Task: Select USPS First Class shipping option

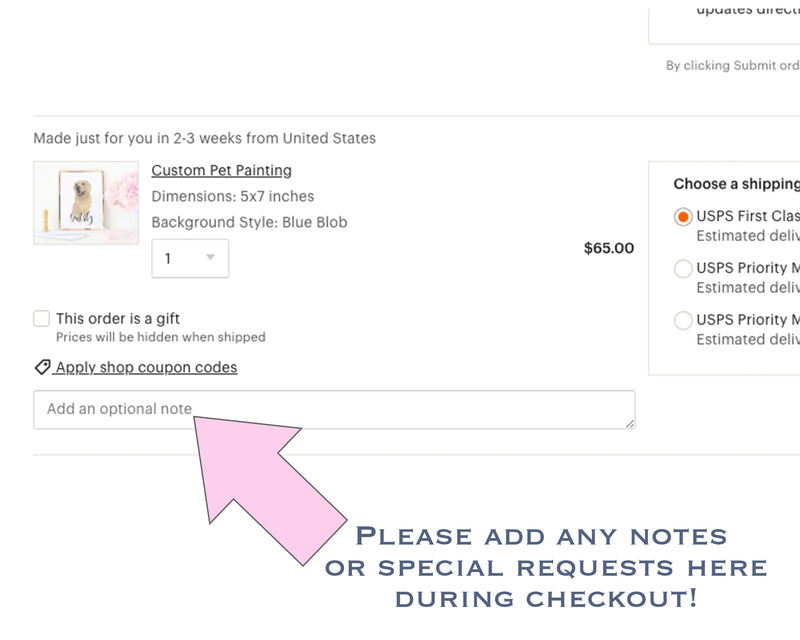Action: tap(683, 217)
